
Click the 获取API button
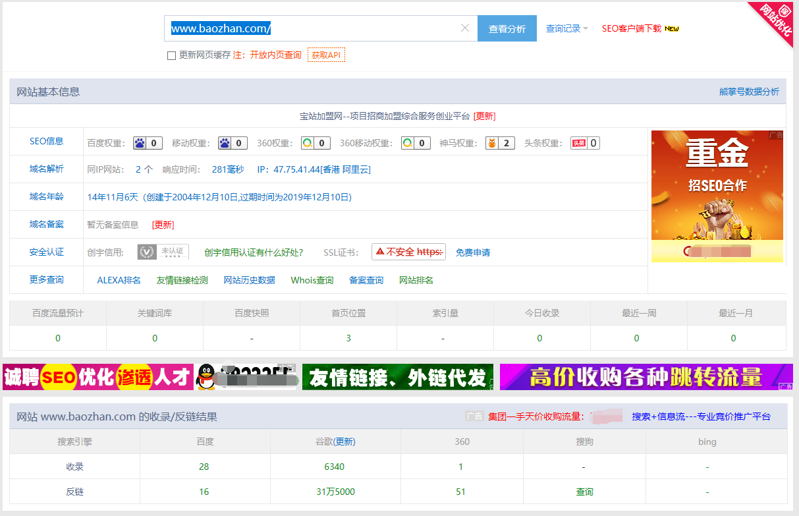tap(326, 55)
